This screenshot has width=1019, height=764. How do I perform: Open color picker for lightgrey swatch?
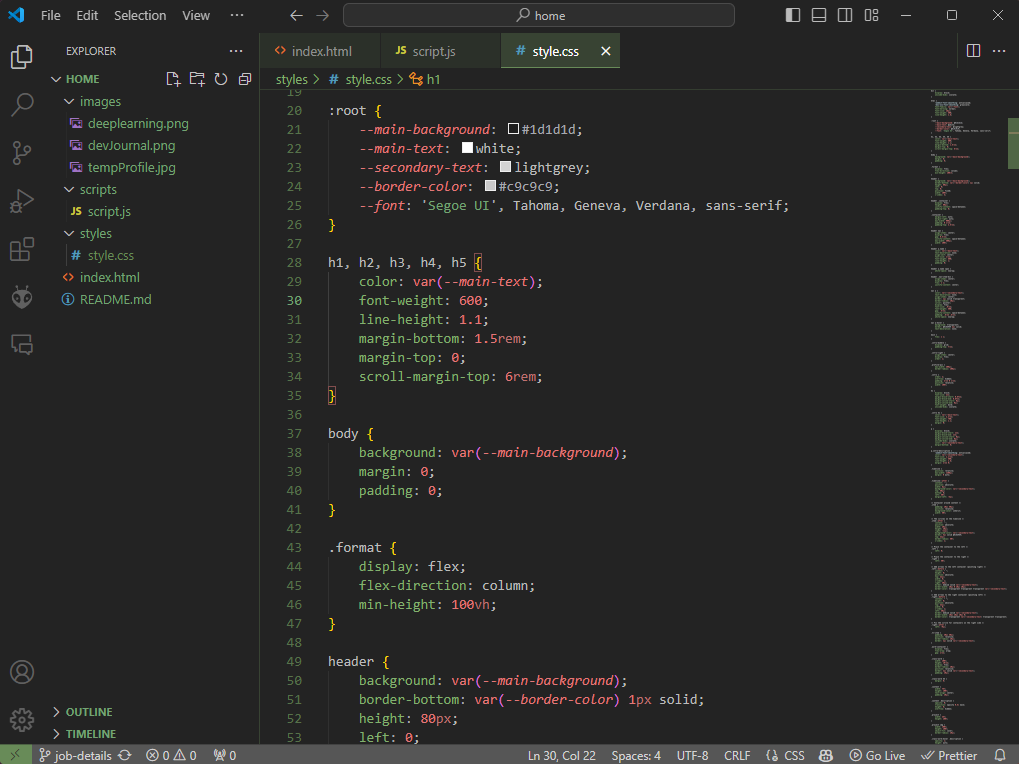coord(505,167)
